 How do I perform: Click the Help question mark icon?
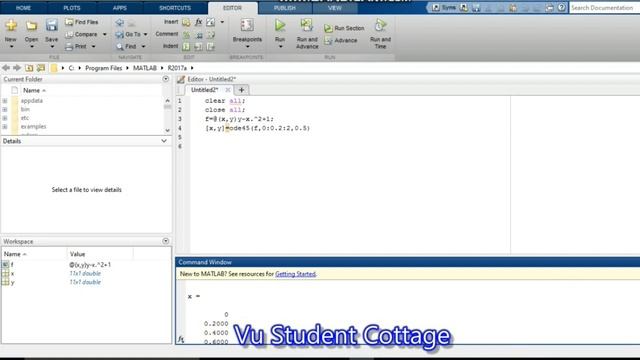coord(562,7)
